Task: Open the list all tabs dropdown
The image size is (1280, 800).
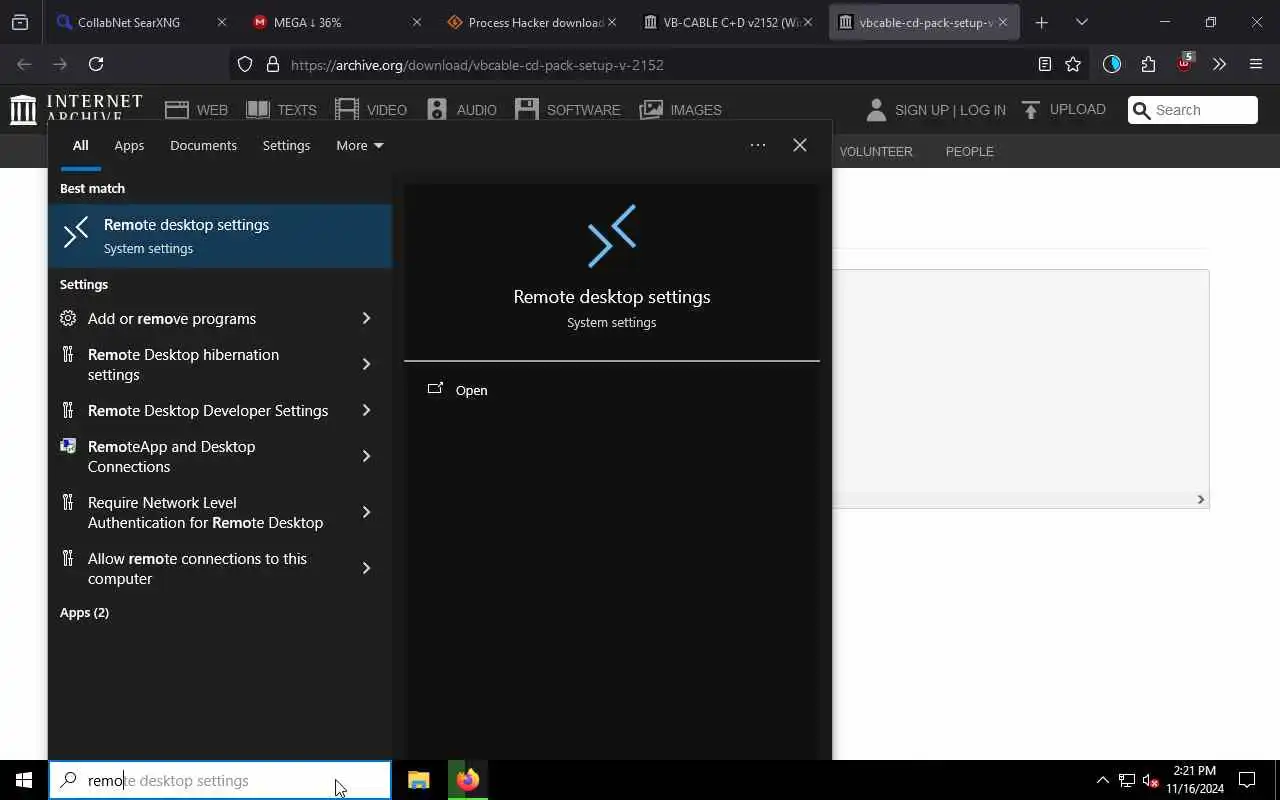Action: [1081, 22]
